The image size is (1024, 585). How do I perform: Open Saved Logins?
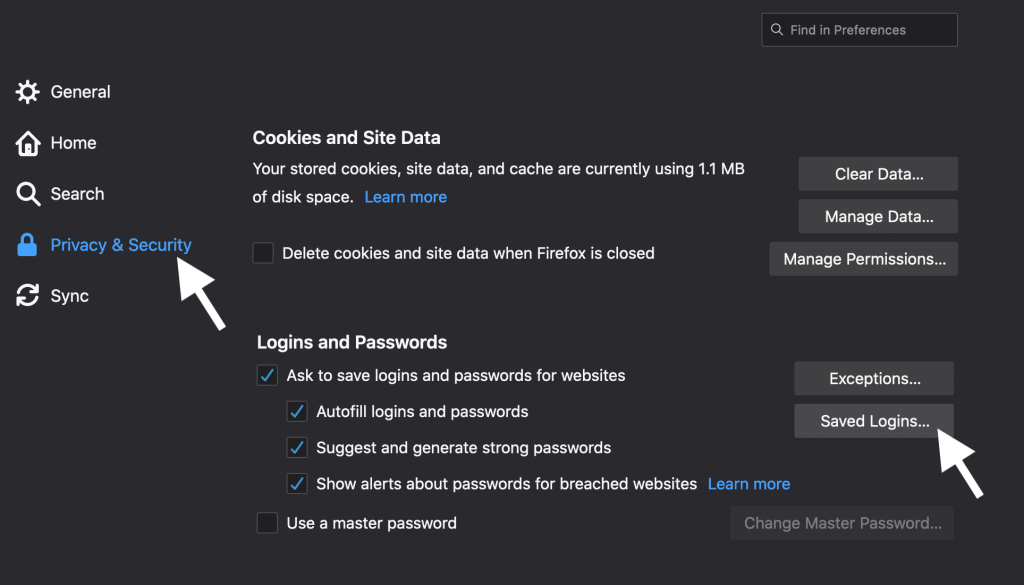874,421
